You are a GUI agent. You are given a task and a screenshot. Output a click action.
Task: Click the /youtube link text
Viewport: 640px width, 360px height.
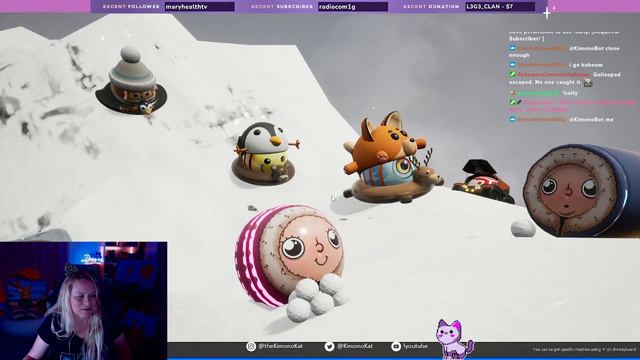(416, 346)
